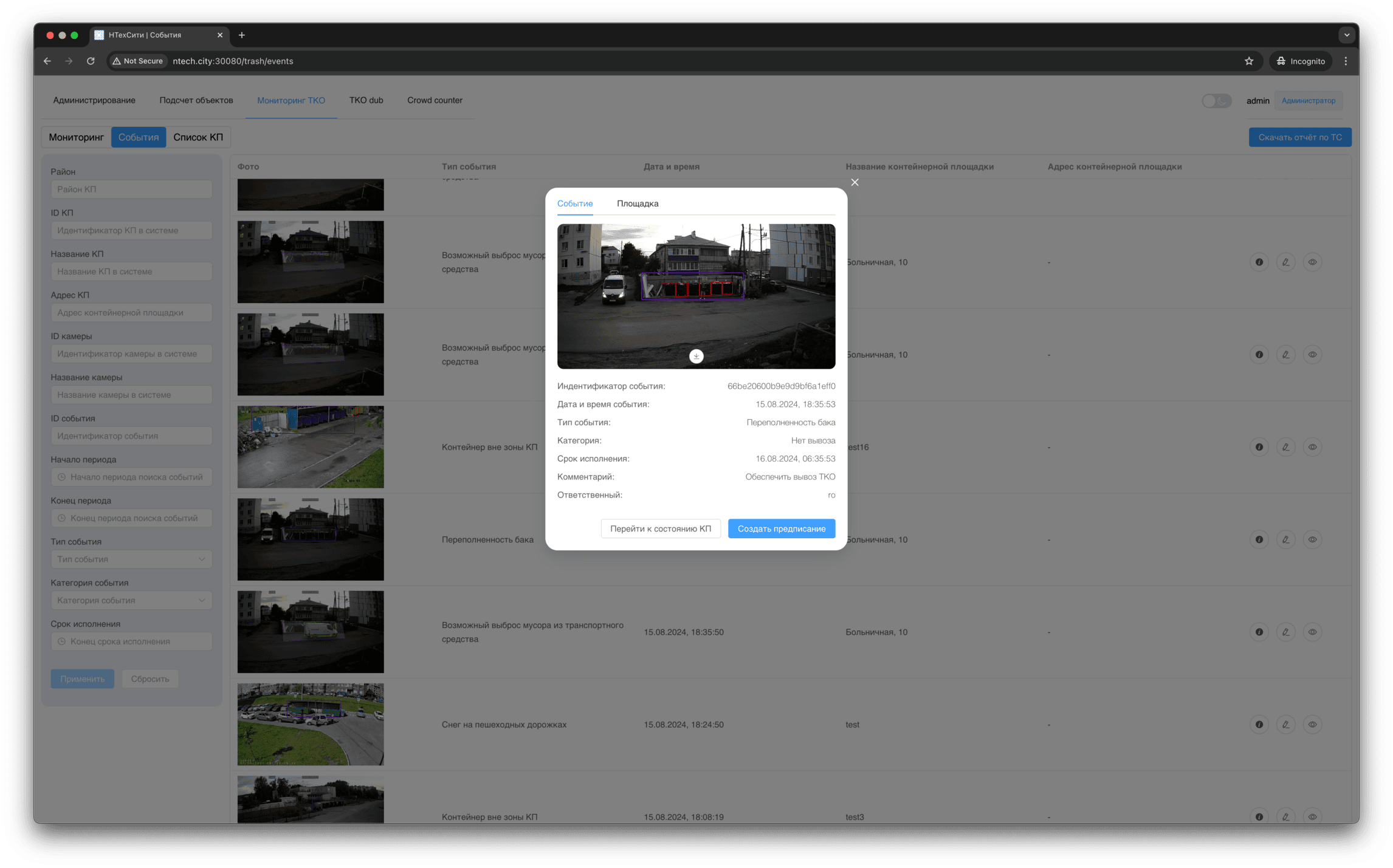Bookmark this page with star icon
Screen dimensions: 1393x868
(x=1248, y=61)
